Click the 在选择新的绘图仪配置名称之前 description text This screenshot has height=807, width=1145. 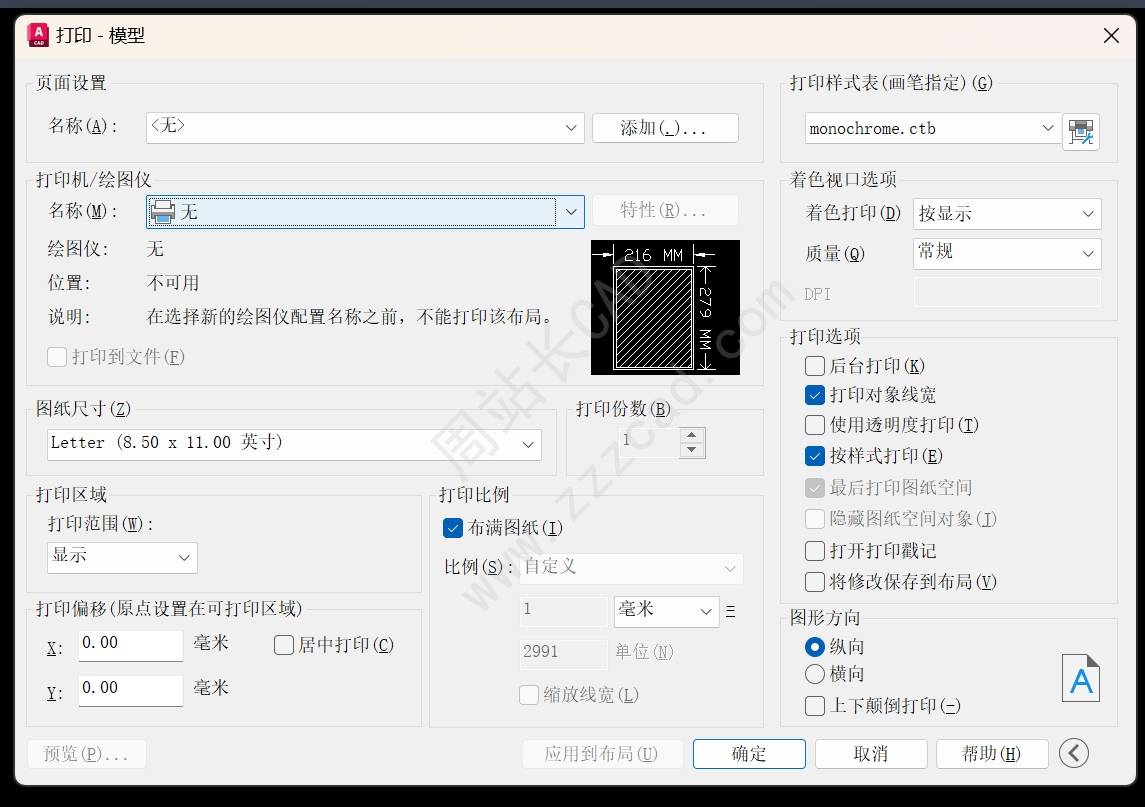351,317
